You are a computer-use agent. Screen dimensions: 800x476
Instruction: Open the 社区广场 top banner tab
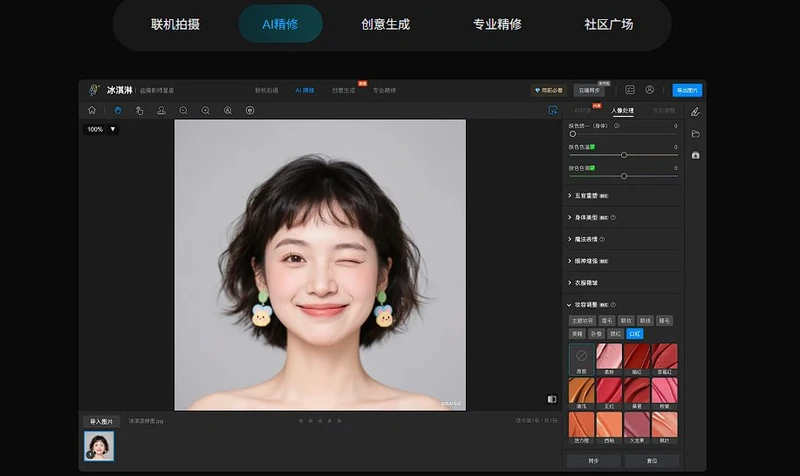pos(609,24)
